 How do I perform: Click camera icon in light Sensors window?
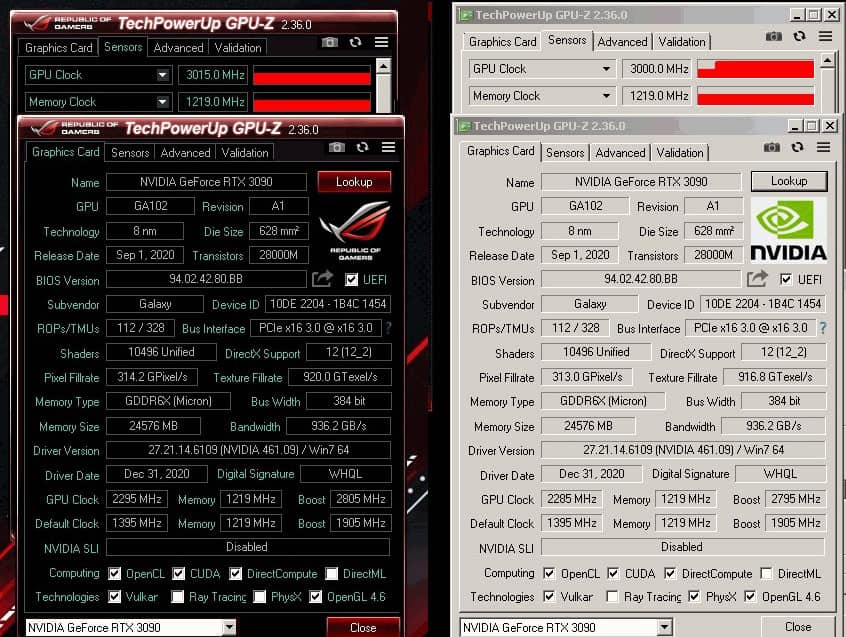[x=774, y=36]
